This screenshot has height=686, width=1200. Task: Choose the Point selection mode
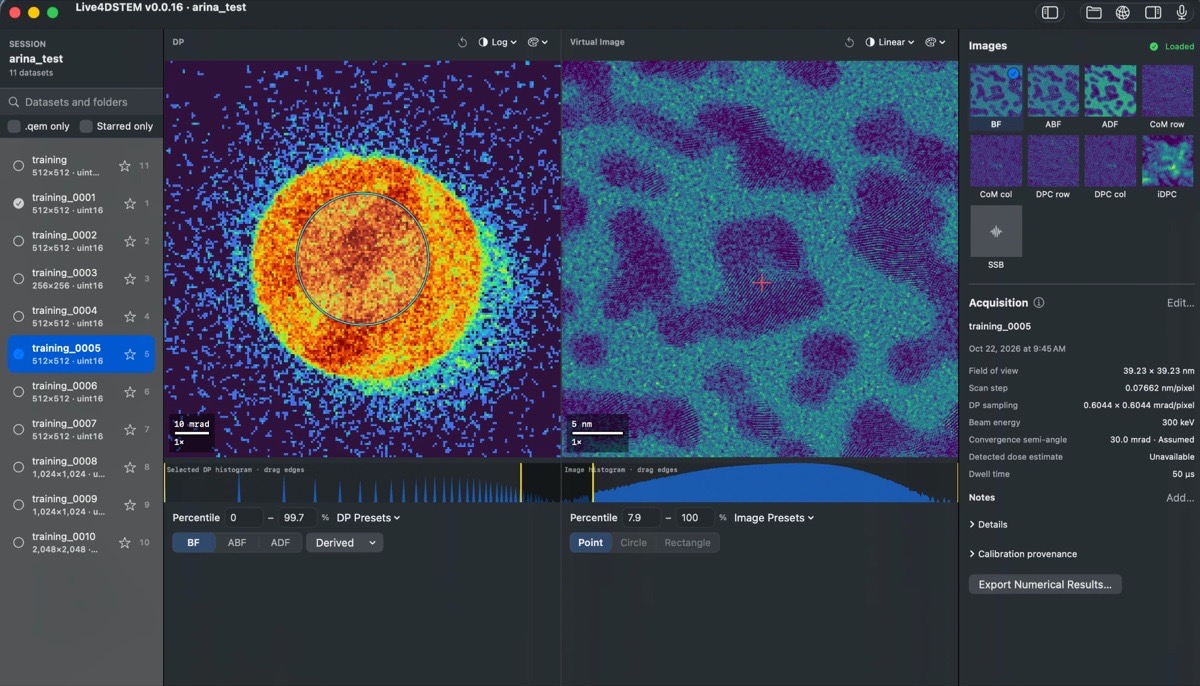pyautogui.click(x=590, y=543)
